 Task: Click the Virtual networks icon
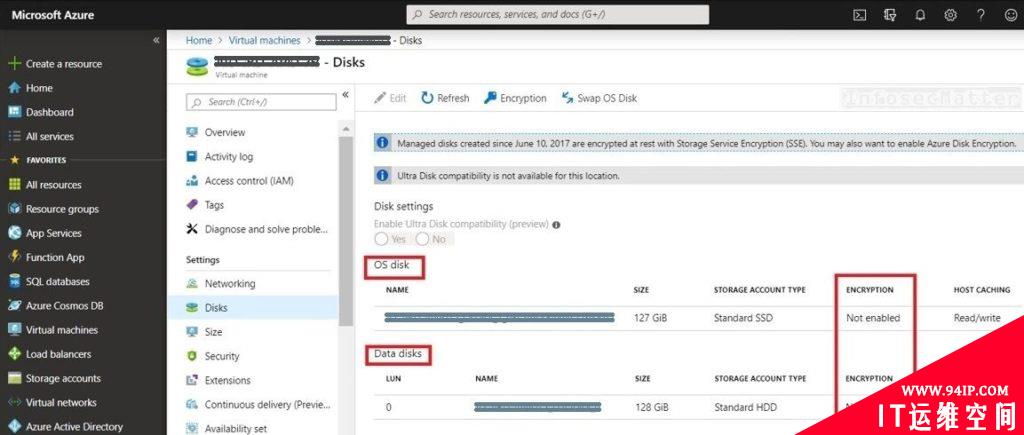click(x=14, y=402)
